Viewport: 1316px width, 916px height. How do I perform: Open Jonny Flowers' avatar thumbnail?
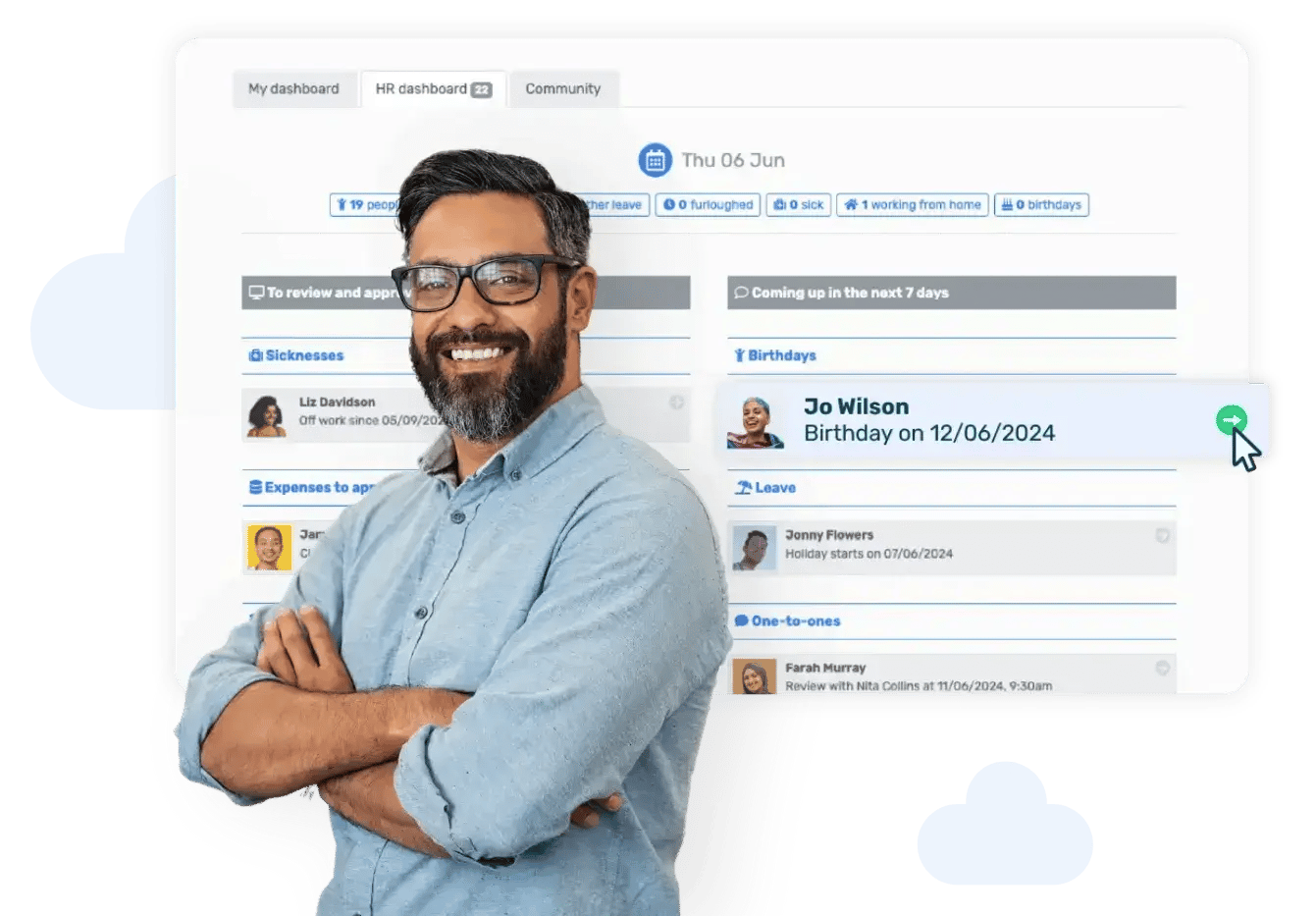tap(754, 548)
